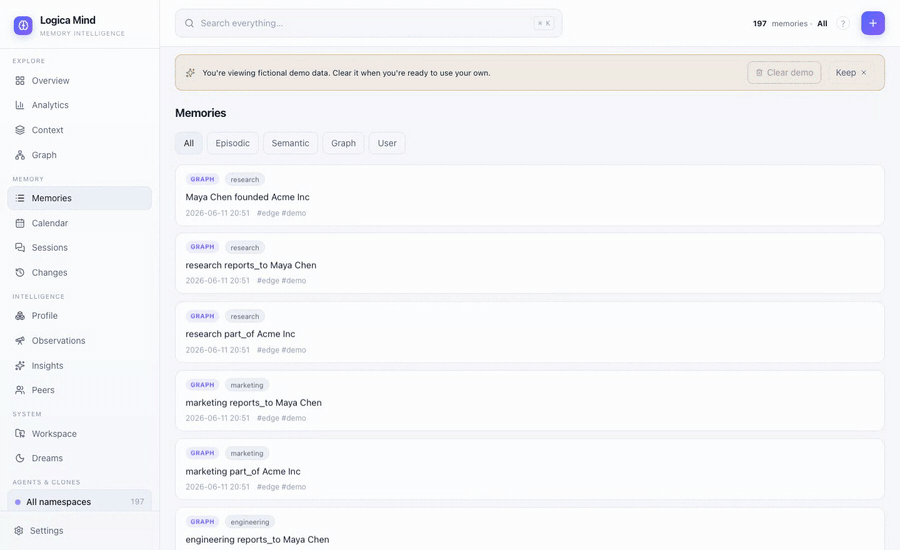Open Changes via its history clock icon
The image size is (900, 550).
[20, 273]
